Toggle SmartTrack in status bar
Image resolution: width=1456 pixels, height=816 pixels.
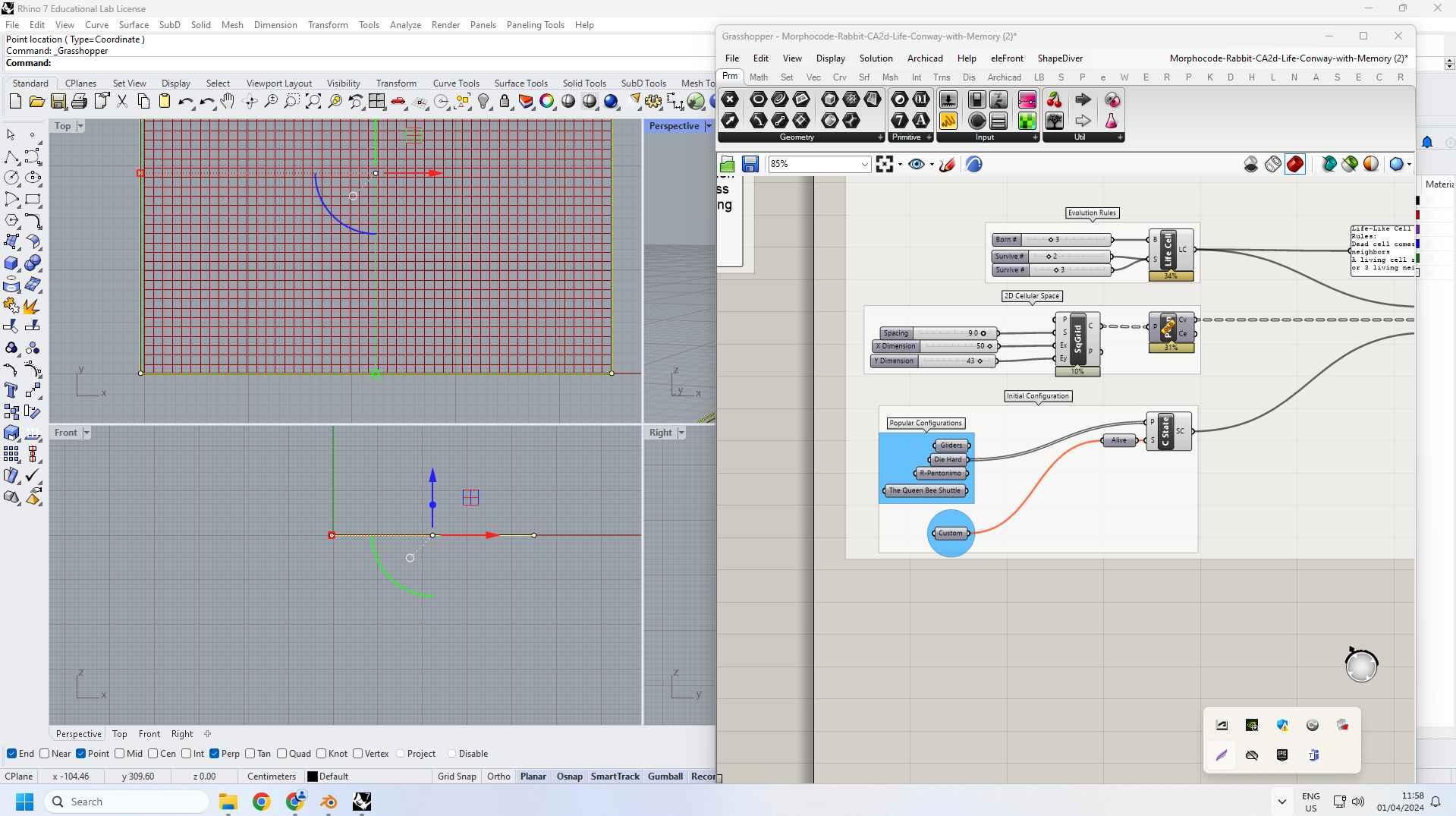click(x=615, y=777)
